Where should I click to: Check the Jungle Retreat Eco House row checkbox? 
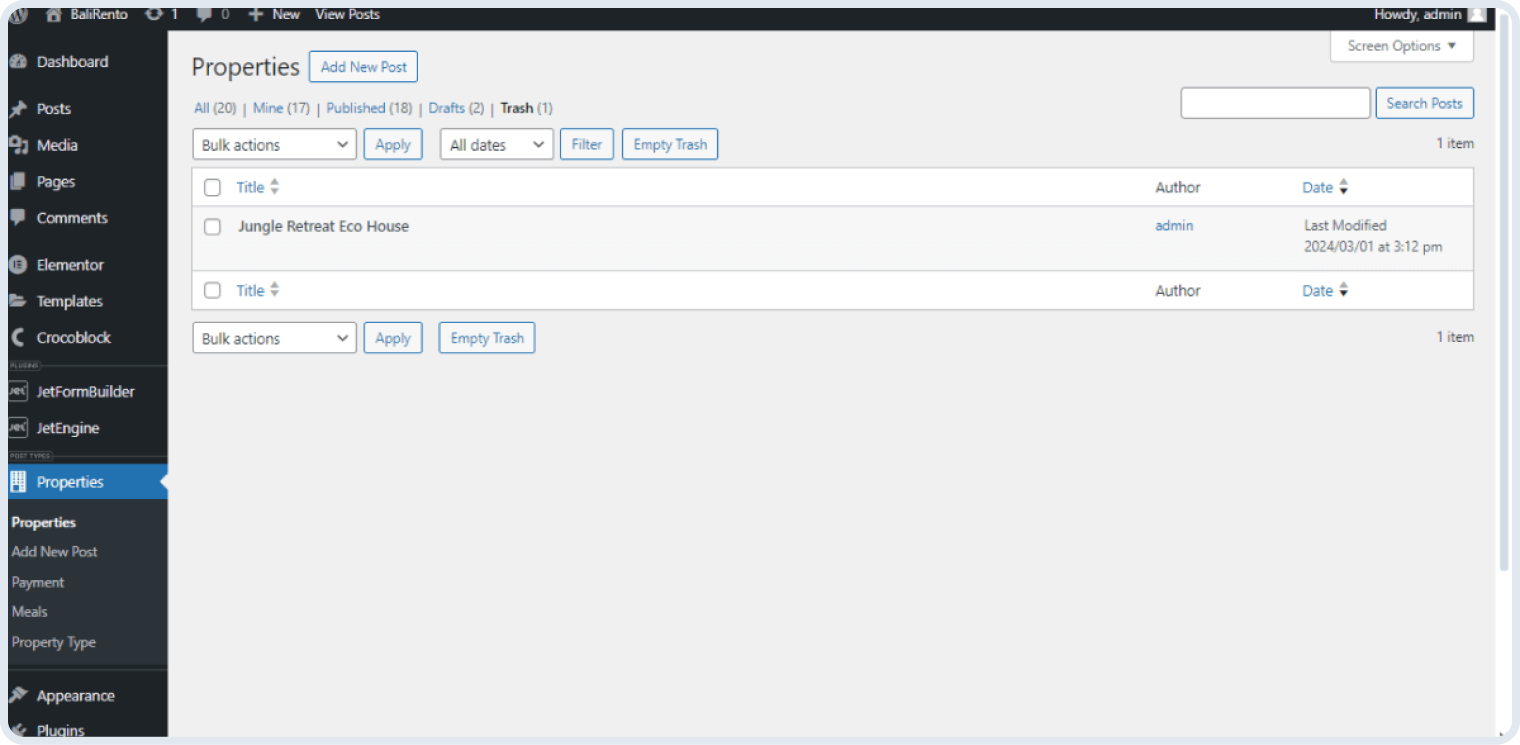coord(212,226)
